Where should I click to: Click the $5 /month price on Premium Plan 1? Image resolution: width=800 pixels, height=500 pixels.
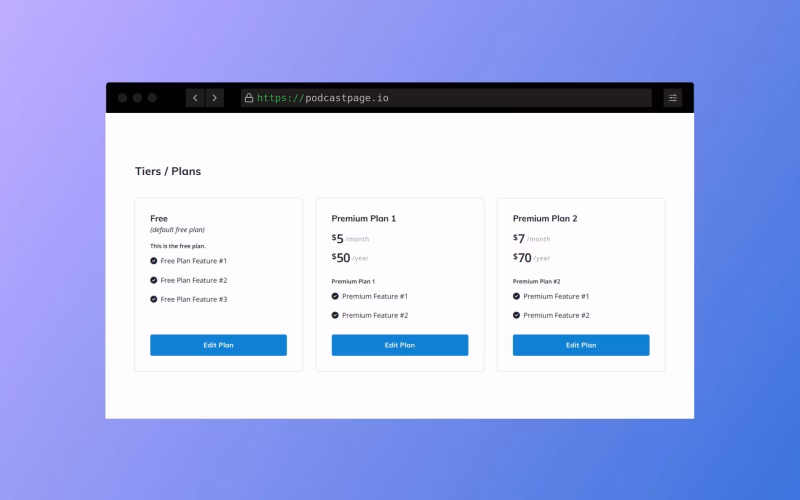350,239
